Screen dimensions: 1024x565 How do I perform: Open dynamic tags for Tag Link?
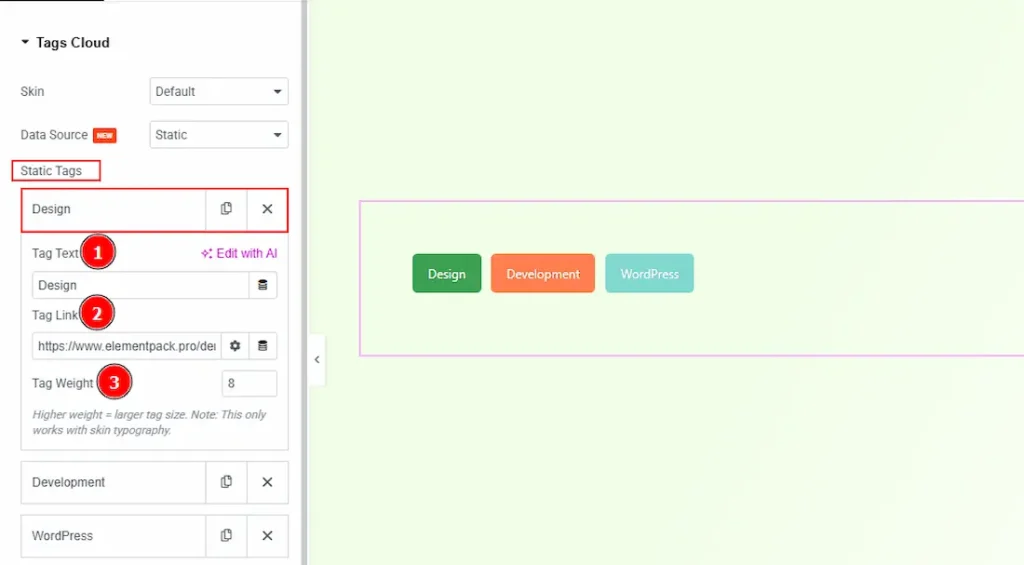(x=263, y=346)
